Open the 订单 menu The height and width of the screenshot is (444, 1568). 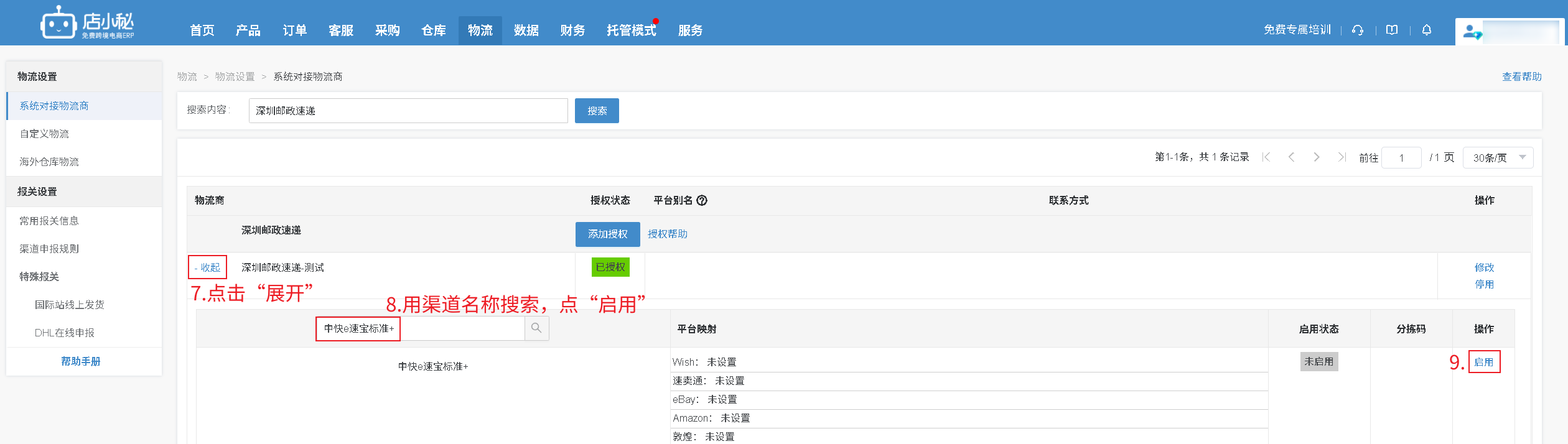[x=294, y=30]
